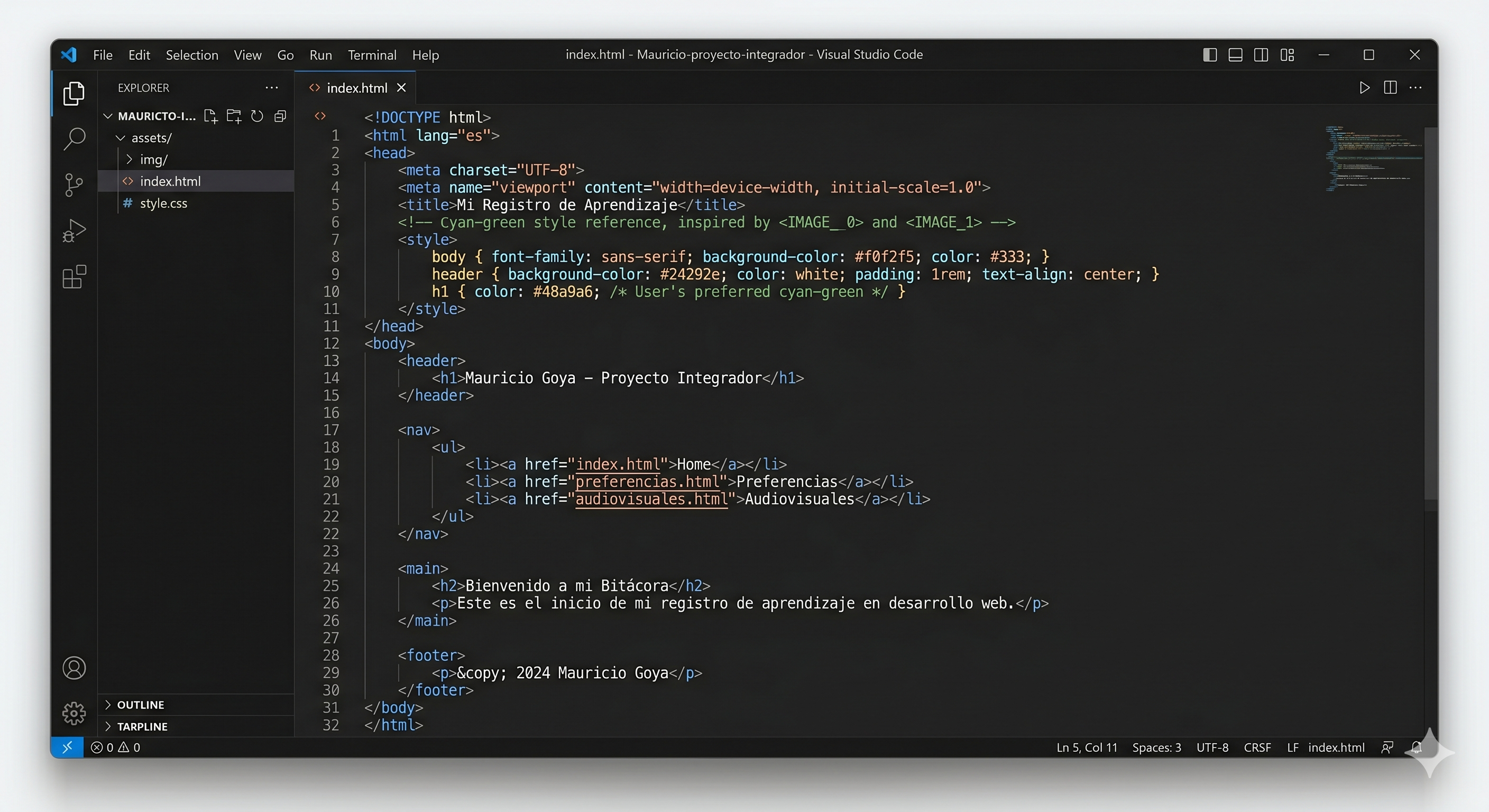Click the #48a9a6 color value
Screen dimensions: 1489x812
(563, 292)
